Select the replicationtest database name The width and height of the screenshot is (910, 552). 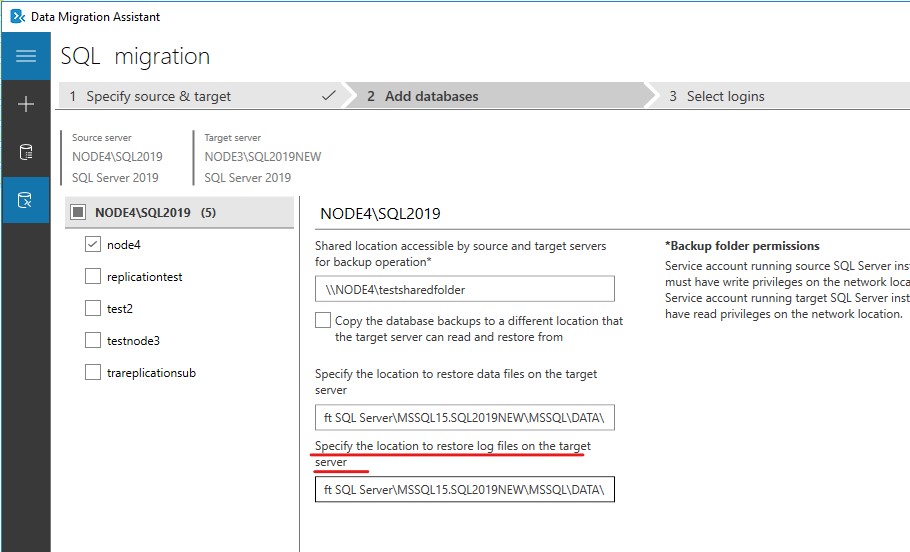[x=145, y=277]
